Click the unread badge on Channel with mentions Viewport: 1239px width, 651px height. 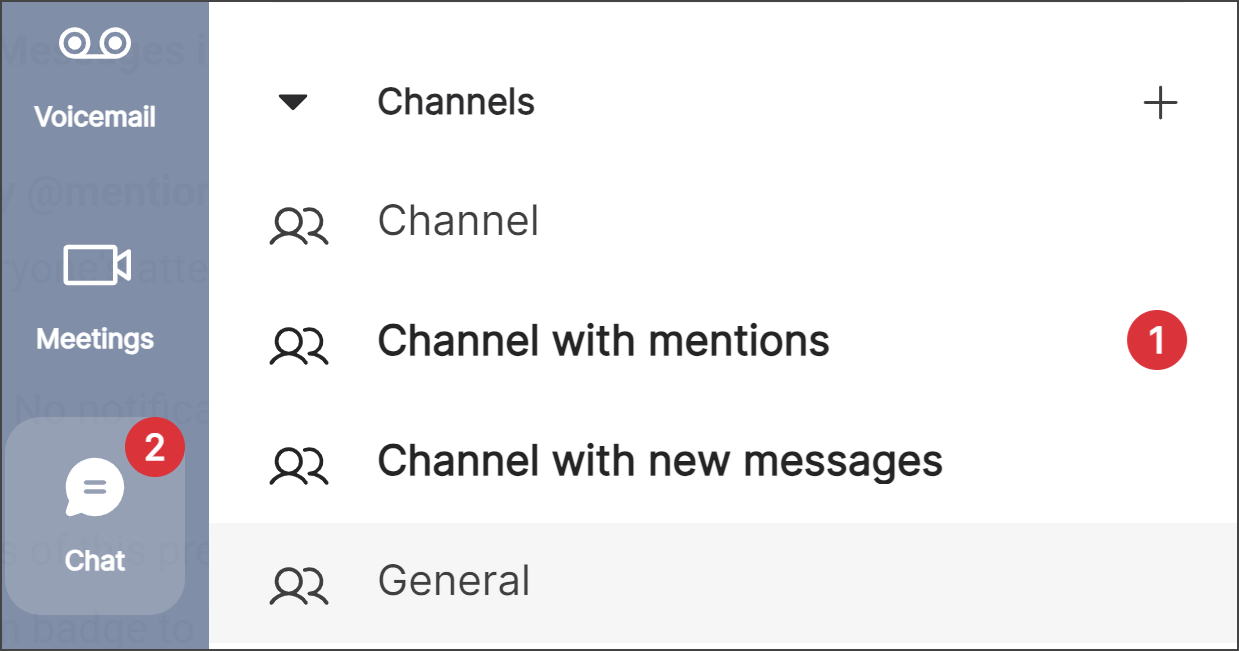(1156, 340)
